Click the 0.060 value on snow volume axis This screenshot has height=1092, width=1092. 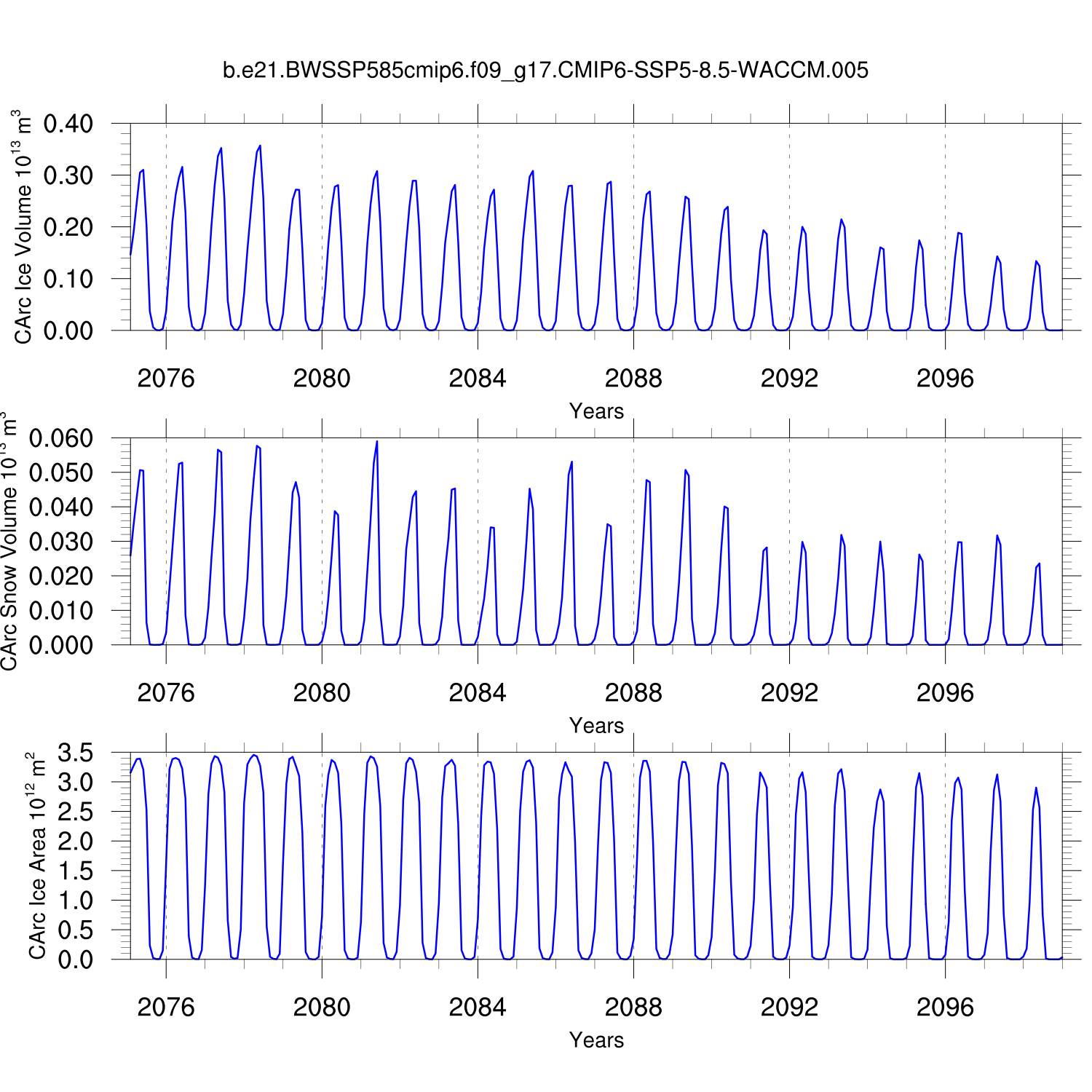coord(61,438)
